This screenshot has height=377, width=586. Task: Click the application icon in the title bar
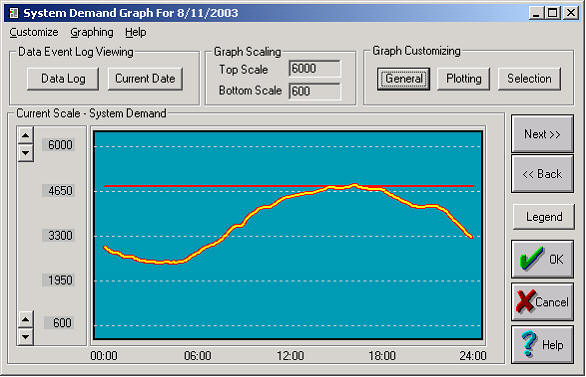pyautogui.click(x=14, y=13)
